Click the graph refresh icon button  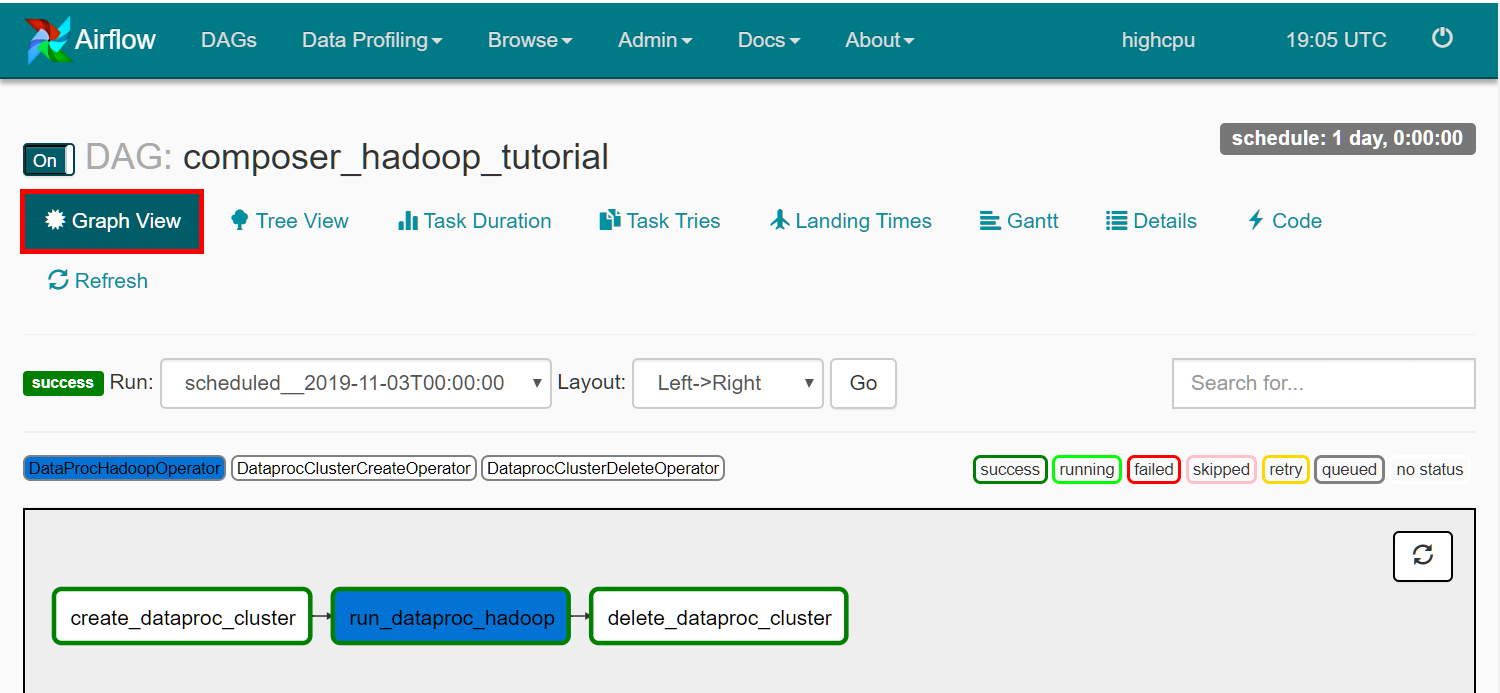click(1423, 555)
